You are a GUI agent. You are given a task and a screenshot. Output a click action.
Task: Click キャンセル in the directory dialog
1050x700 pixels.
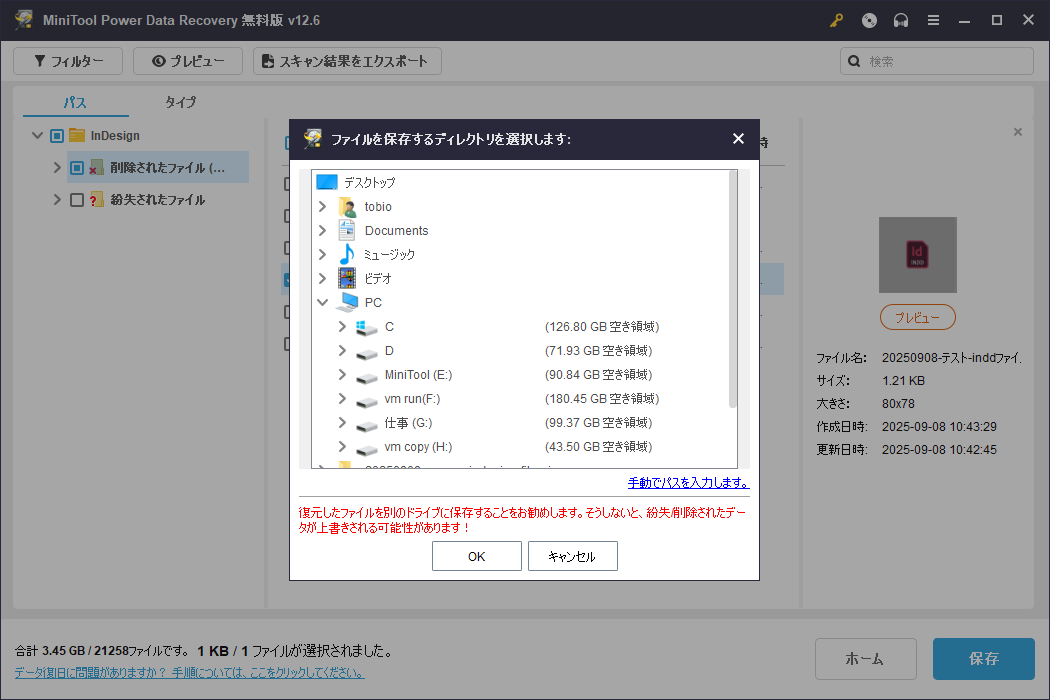(x=573, y=556)
